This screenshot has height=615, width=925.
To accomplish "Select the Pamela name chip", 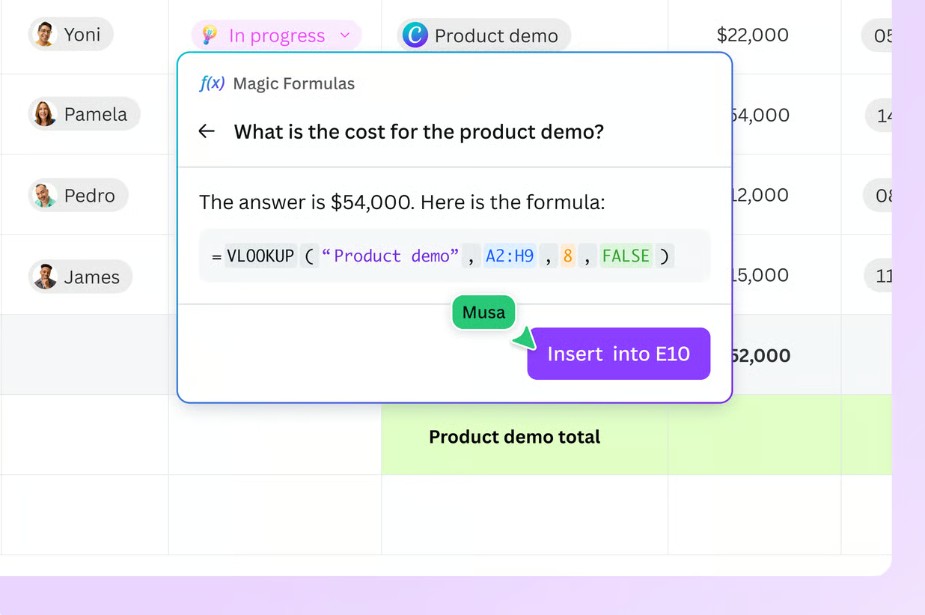I will tap(84, 114).
